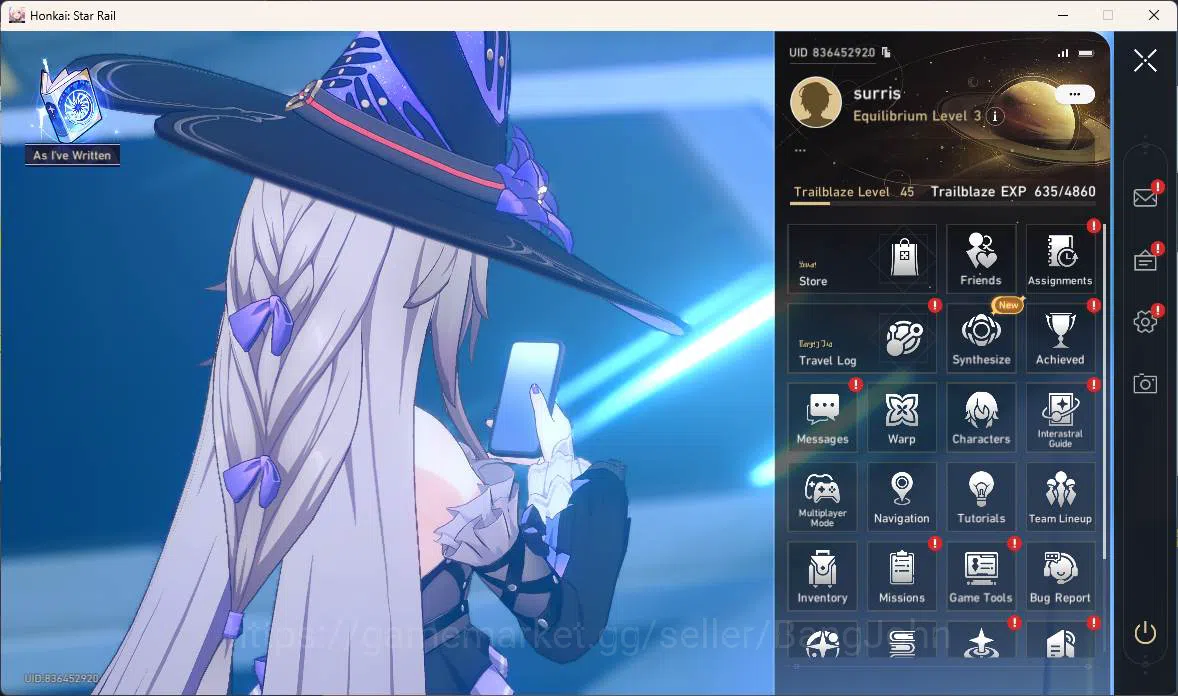
Task: Open the Navigation menu
Action: 902,497
